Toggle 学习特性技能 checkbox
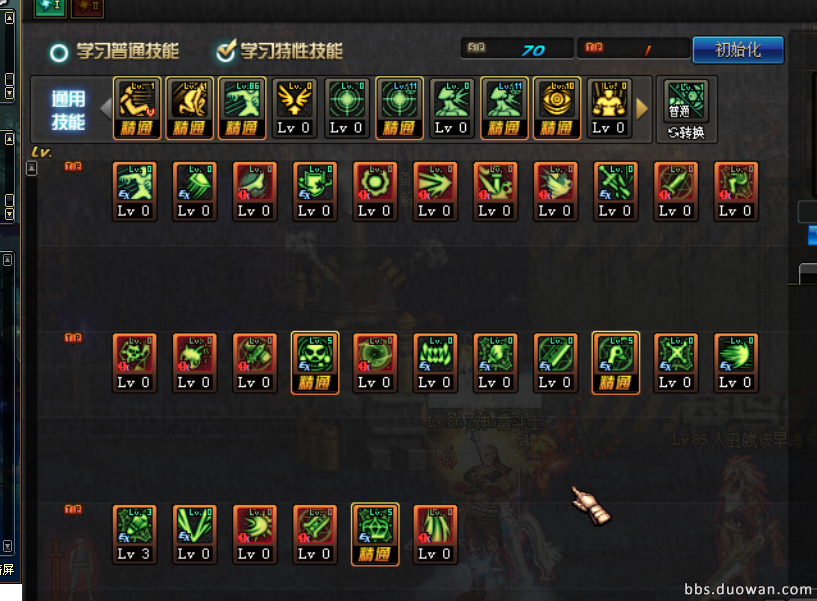 click(279, 51)
